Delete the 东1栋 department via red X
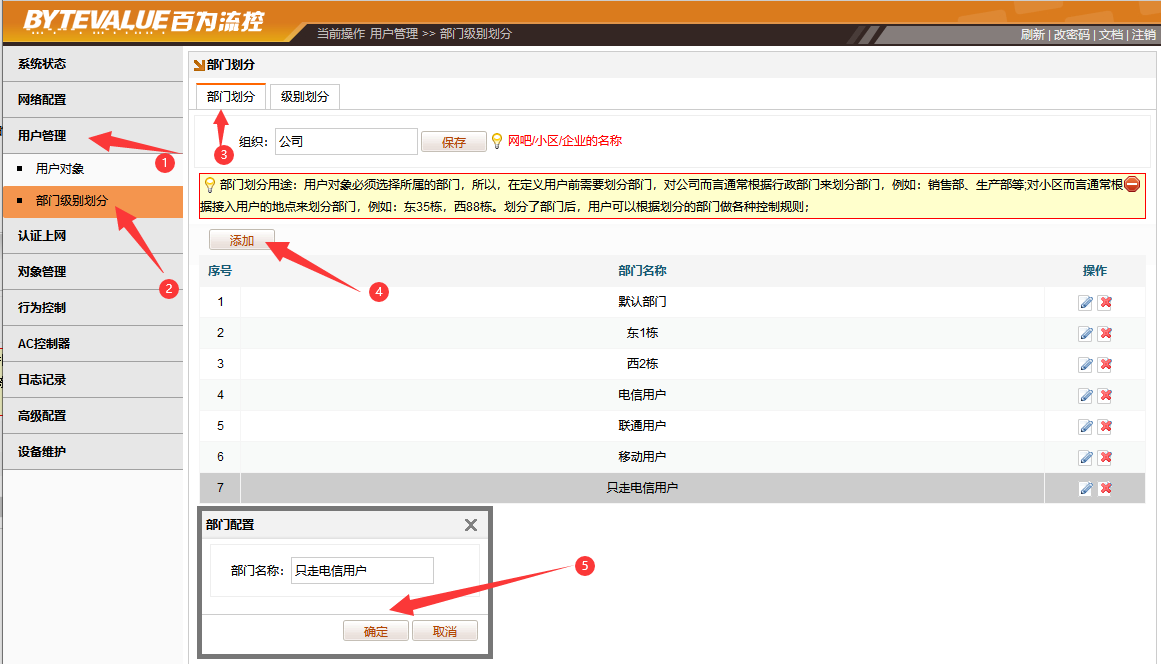Image resolution: width=1161 pixels, height=664 pixels. click(x=1105, y=334)
